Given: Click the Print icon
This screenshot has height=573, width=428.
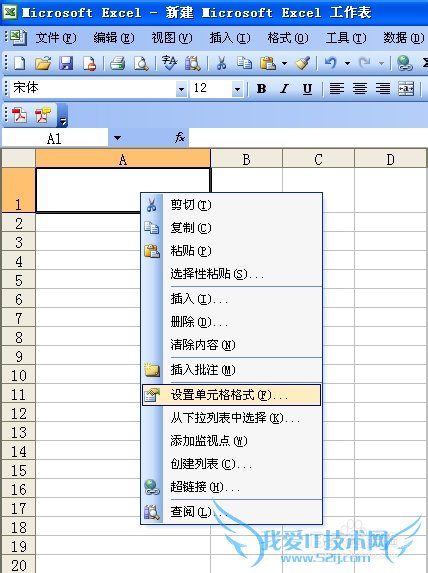Looking at the screenshot, I should click(x=118, y=63).
